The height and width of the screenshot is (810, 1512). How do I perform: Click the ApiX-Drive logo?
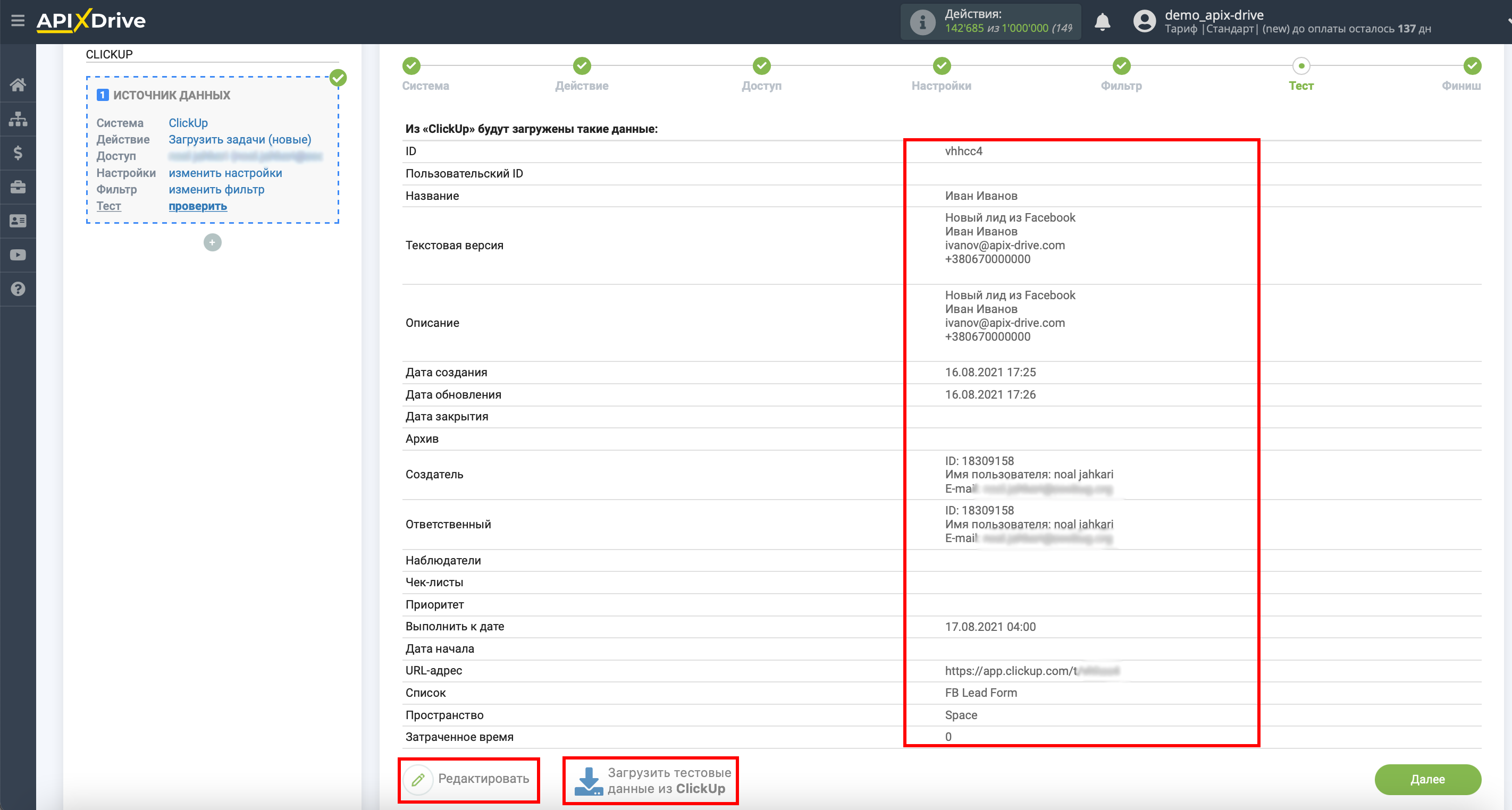(91, 21)
